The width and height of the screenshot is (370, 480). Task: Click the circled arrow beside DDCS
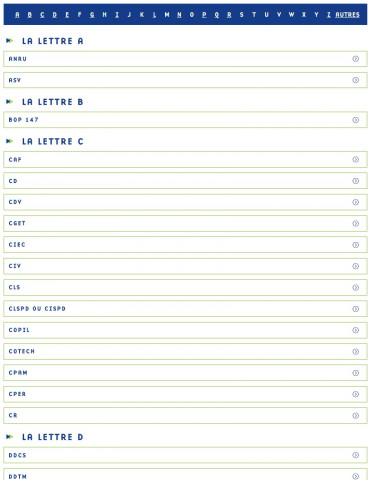pyautogui.click(x=355, y=455)
